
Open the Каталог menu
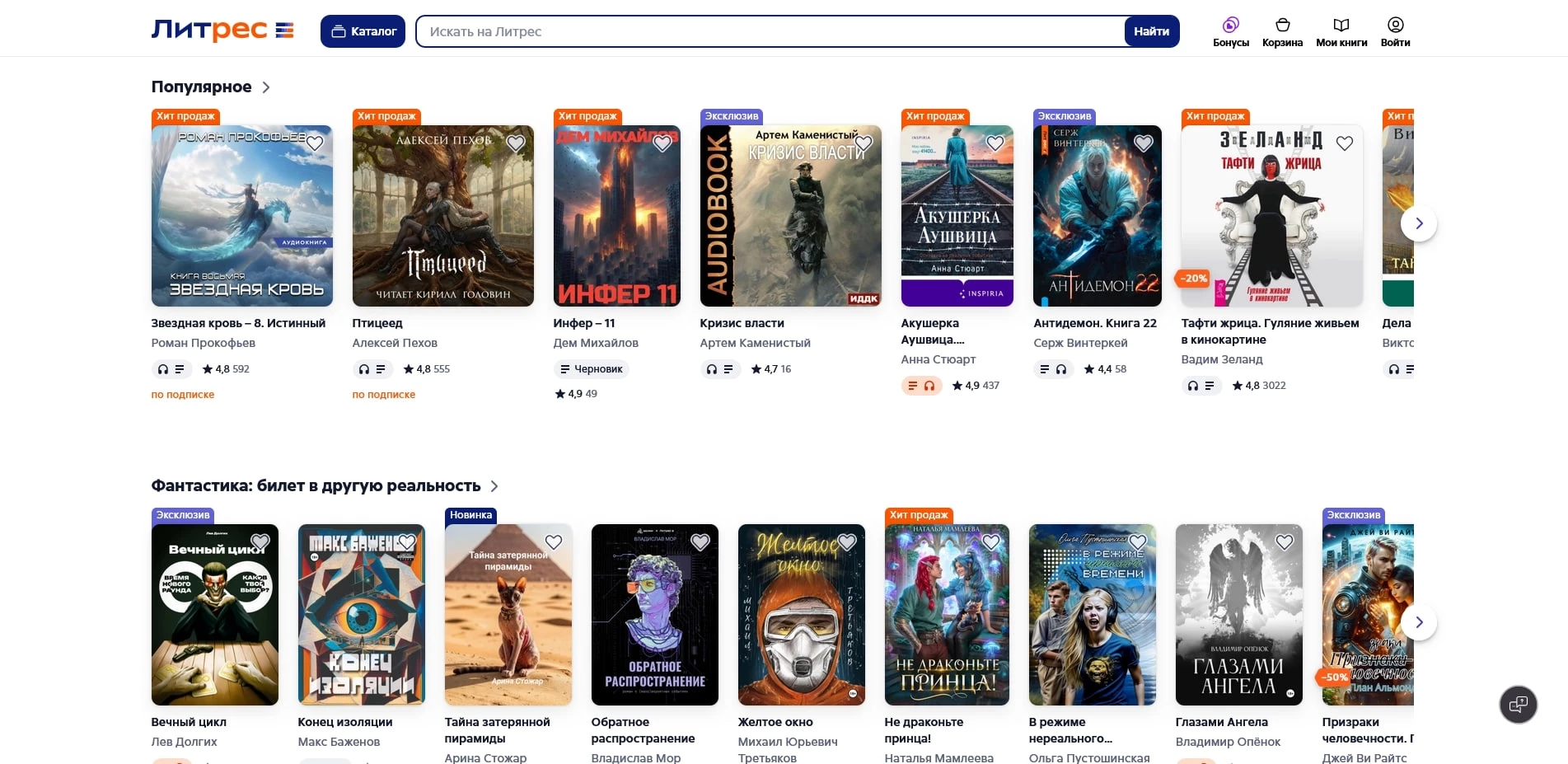tap(363, 31)
